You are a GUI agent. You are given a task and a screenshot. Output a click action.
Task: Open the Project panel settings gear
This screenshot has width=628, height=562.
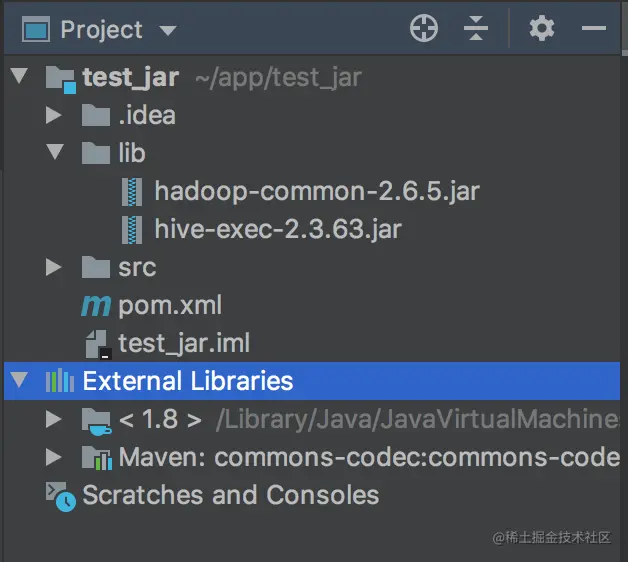click(x=541, y=29)
